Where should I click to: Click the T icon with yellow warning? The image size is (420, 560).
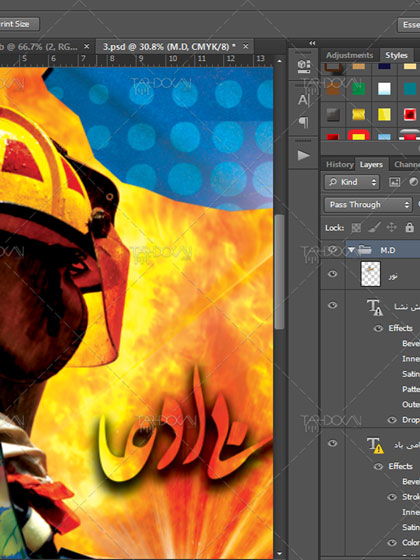click(375, 446)
